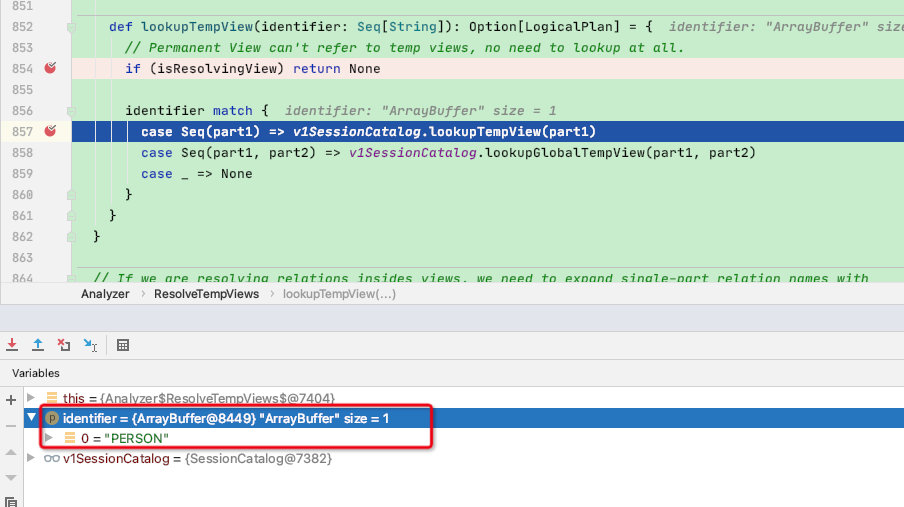Viewport: 904px width, 507px height.
Task: Click the up arrow in variables sidebar
Action: (x=11, y=453)
